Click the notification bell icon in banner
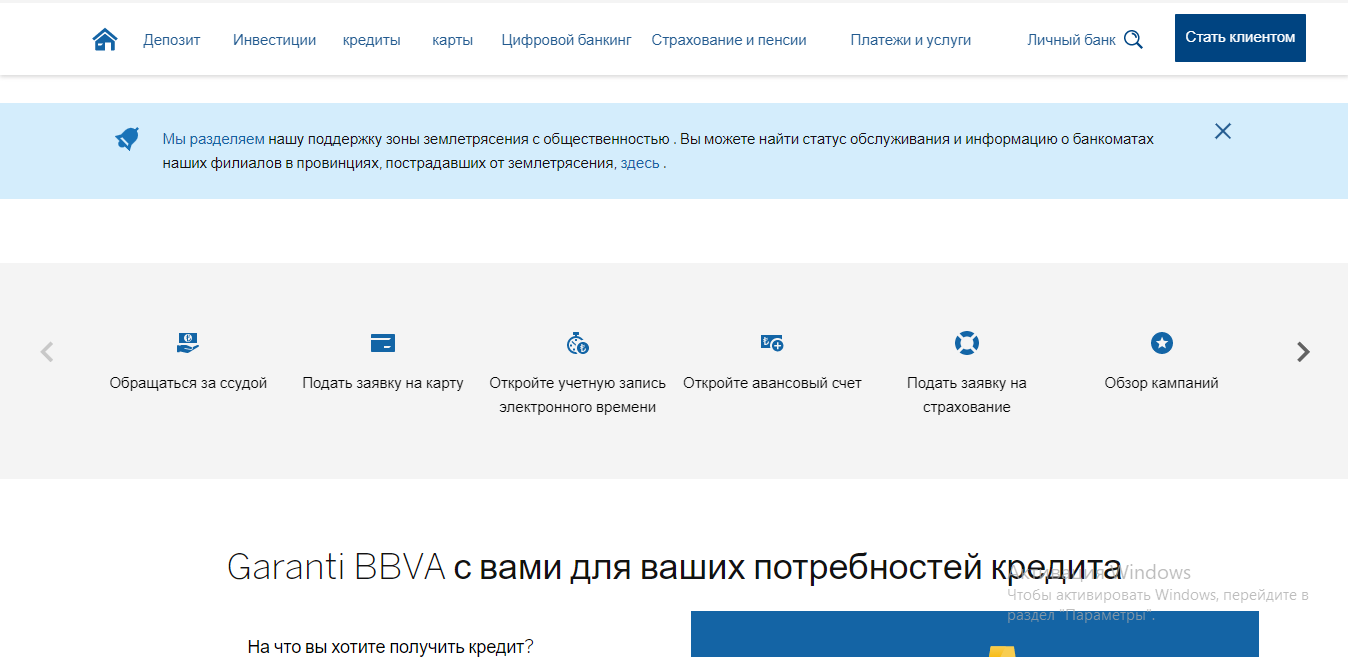 (x=127, y=139)
